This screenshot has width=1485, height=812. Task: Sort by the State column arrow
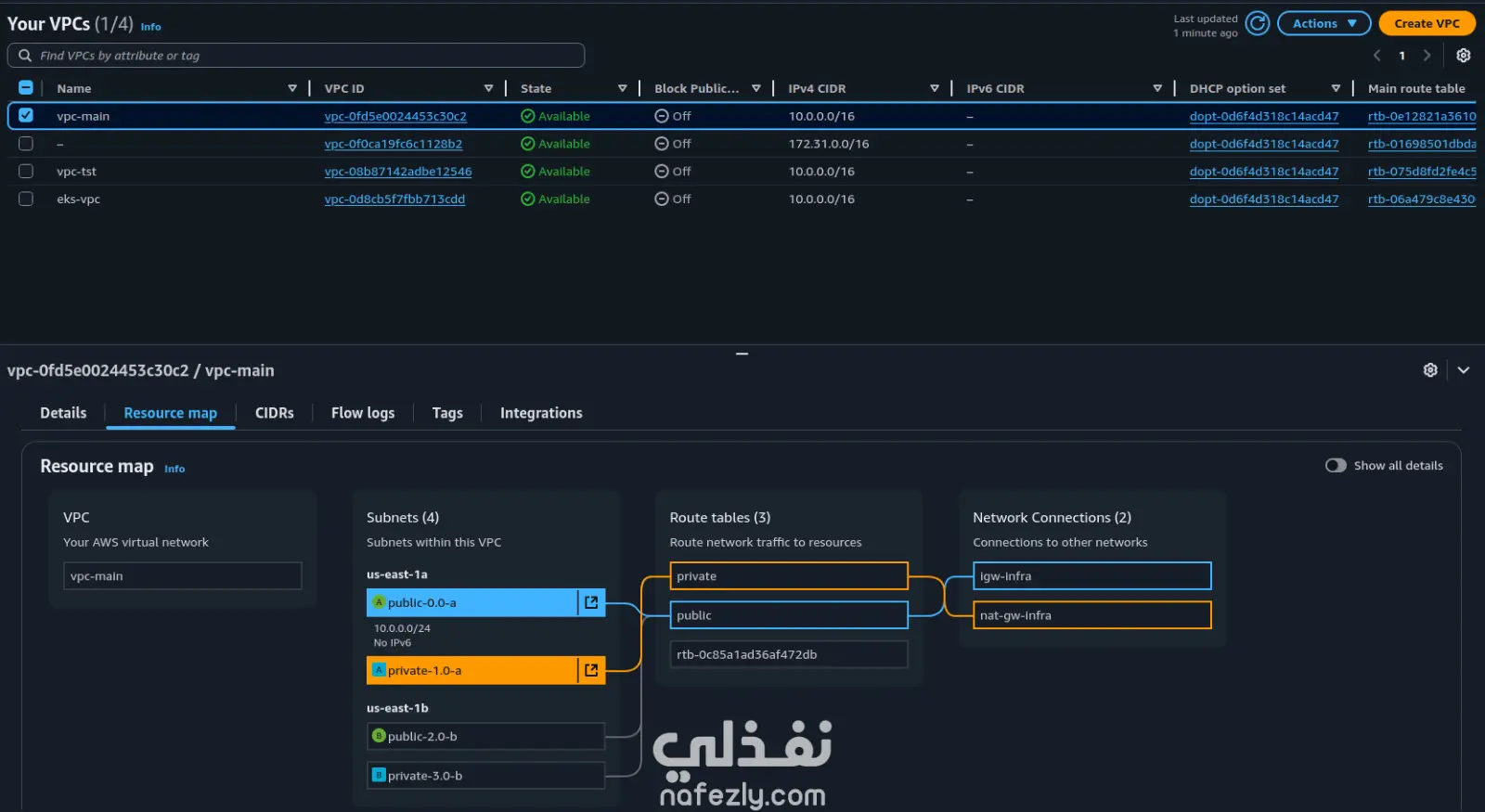(x=623, y=88)
